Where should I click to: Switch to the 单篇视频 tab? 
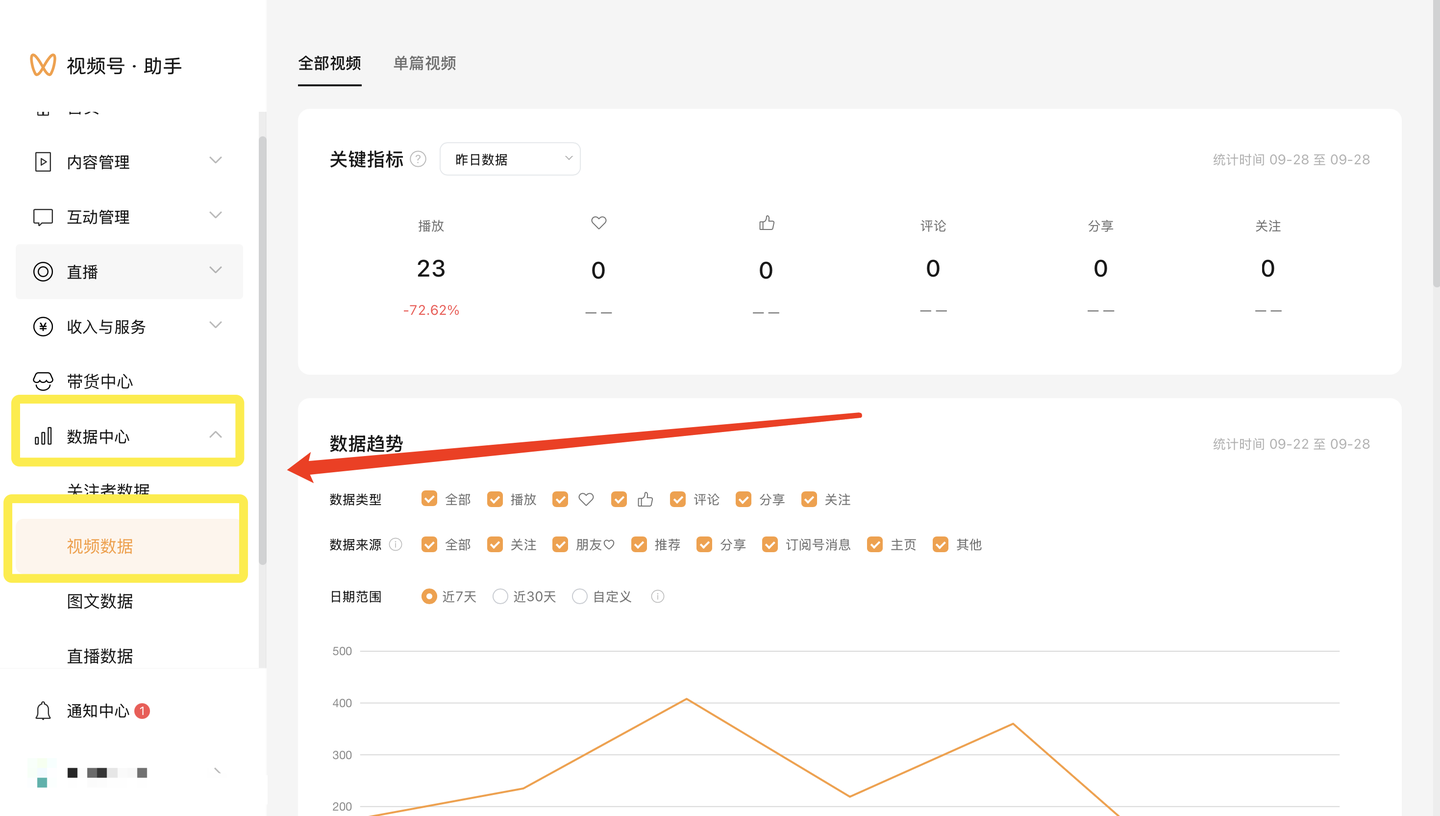(x=424, y=62)
